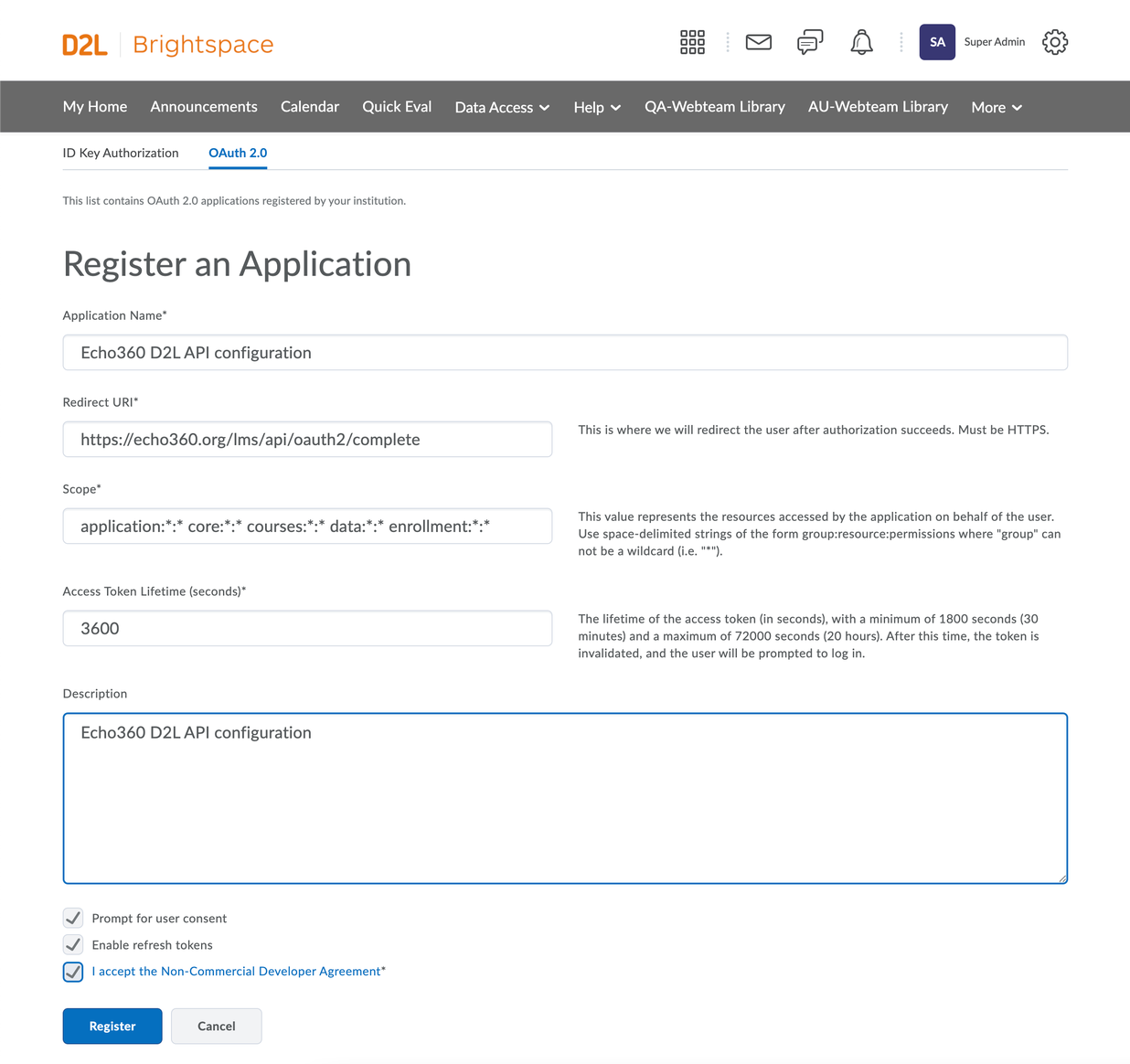Toggle the Enable refresh tokens checkbox
The height and width of the screenshot is (1064, 1130).
pyautogui.click(x=73, y=944)
